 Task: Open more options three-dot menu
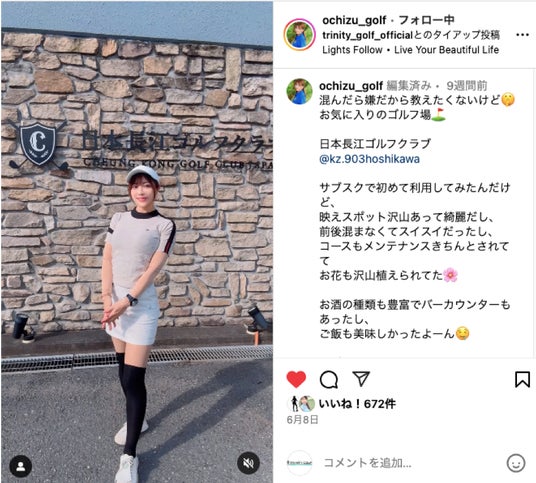[522, 35]
